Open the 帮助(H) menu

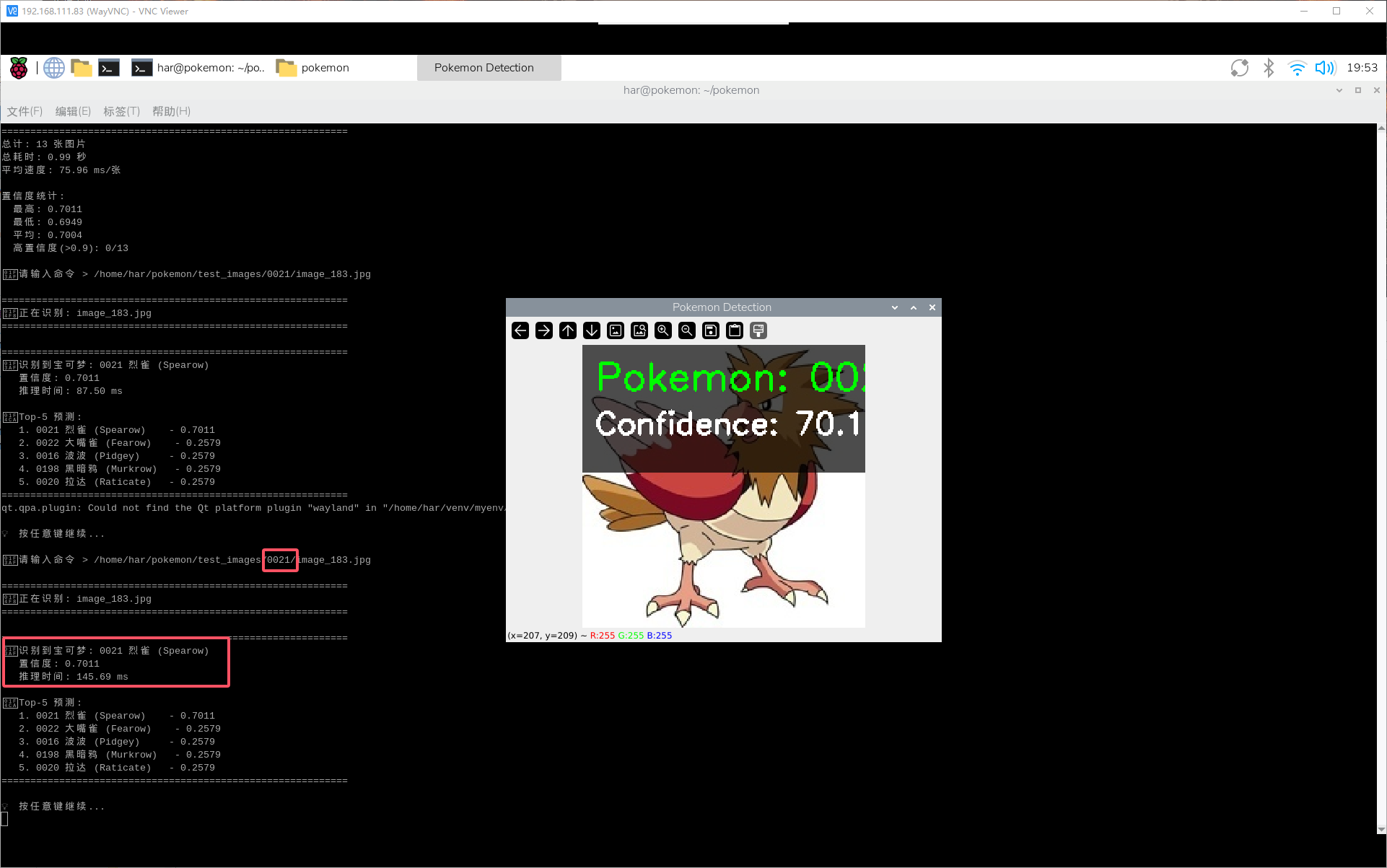pyautogui.click(x=171, y=111)
